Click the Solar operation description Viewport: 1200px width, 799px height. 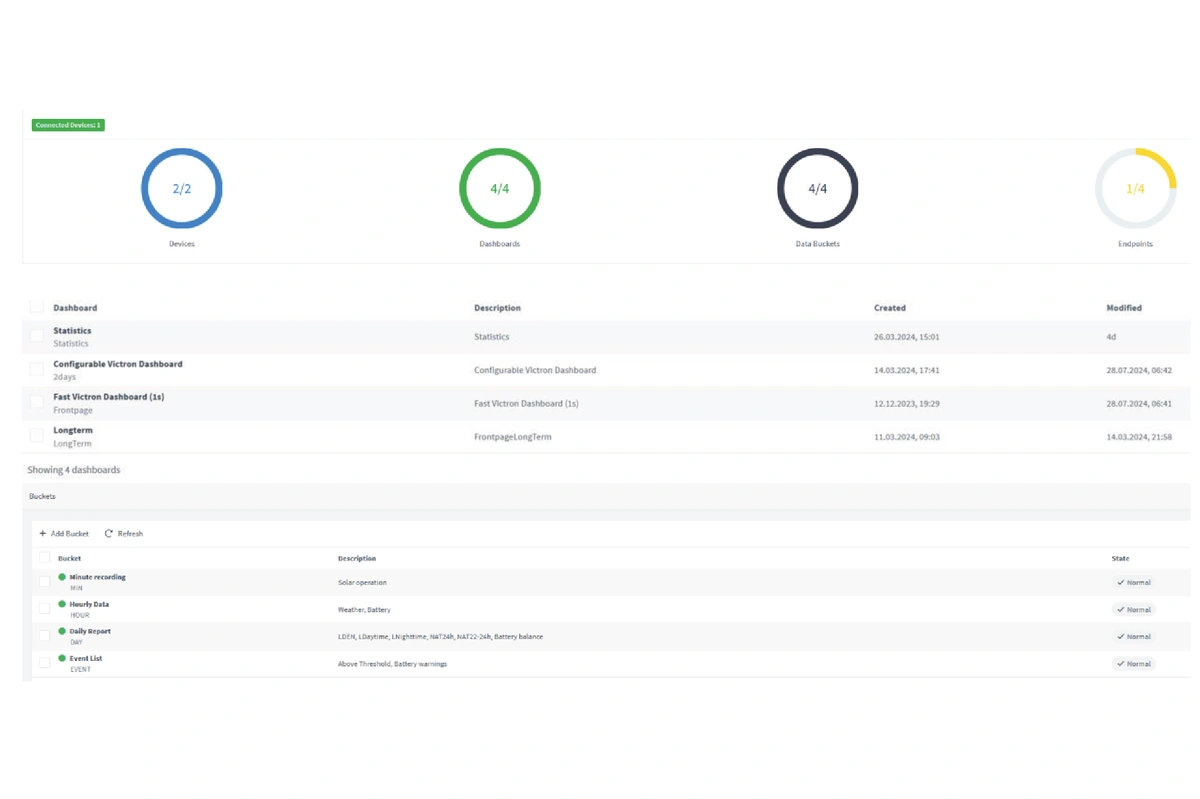click(x=362, y=582)
